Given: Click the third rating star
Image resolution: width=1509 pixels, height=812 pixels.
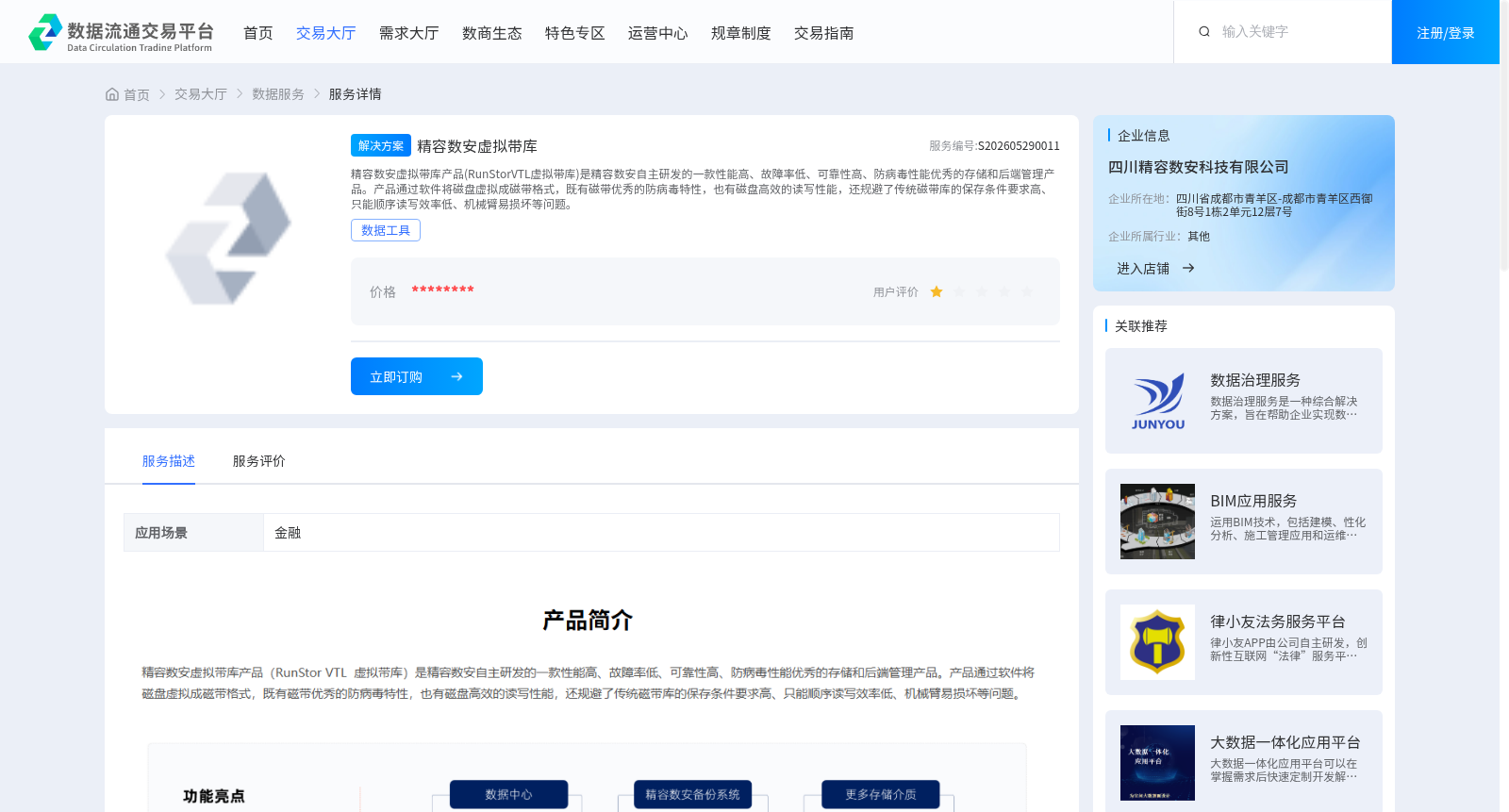Looking at the screenshot, I should pyautogui.click(x=982, y=292).
